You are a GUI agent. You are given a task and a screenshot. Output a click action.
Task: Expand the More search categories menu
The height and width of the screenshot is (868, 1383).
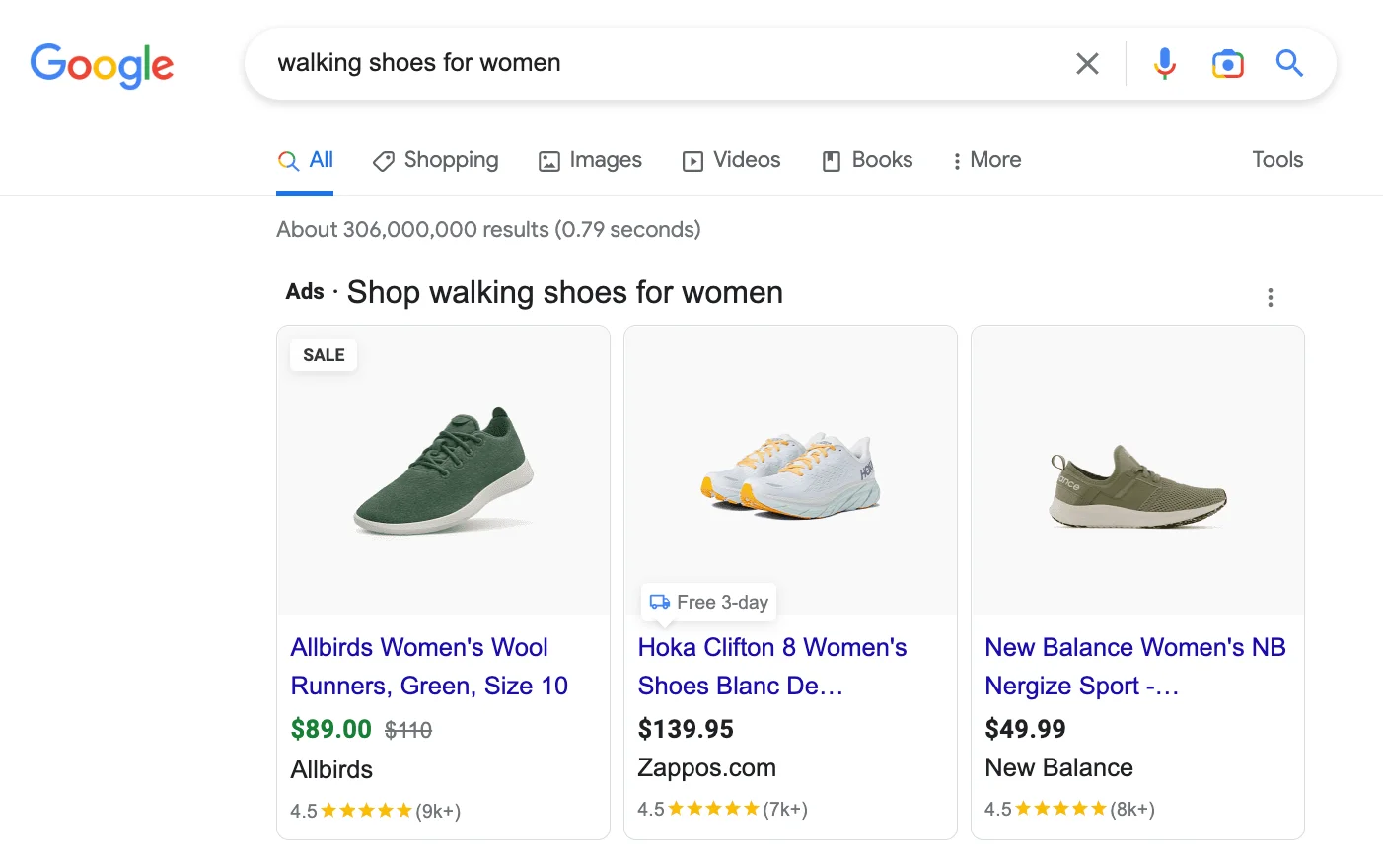[x=985, y=160]
